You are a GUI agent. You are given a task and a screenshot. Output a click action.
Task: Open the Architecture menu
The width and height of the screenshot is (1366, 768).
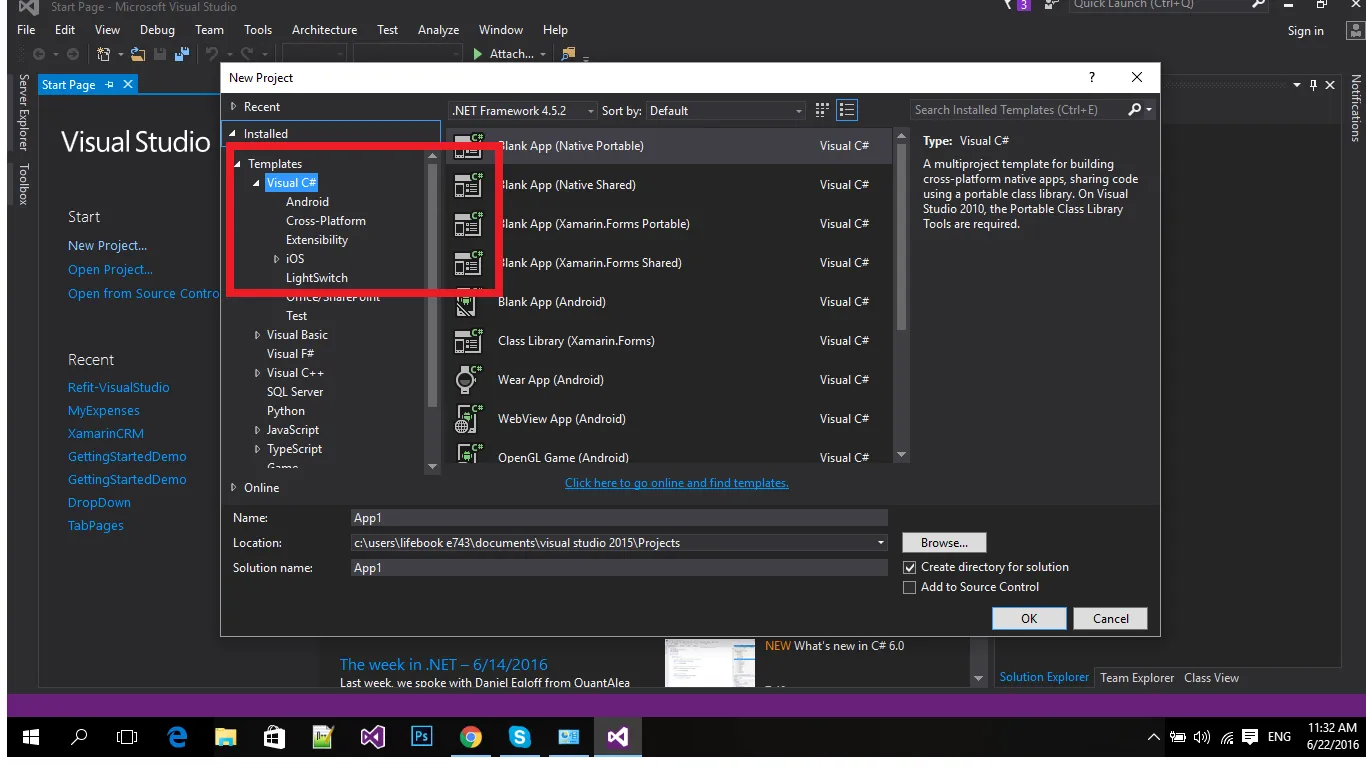tap(324, 30)
